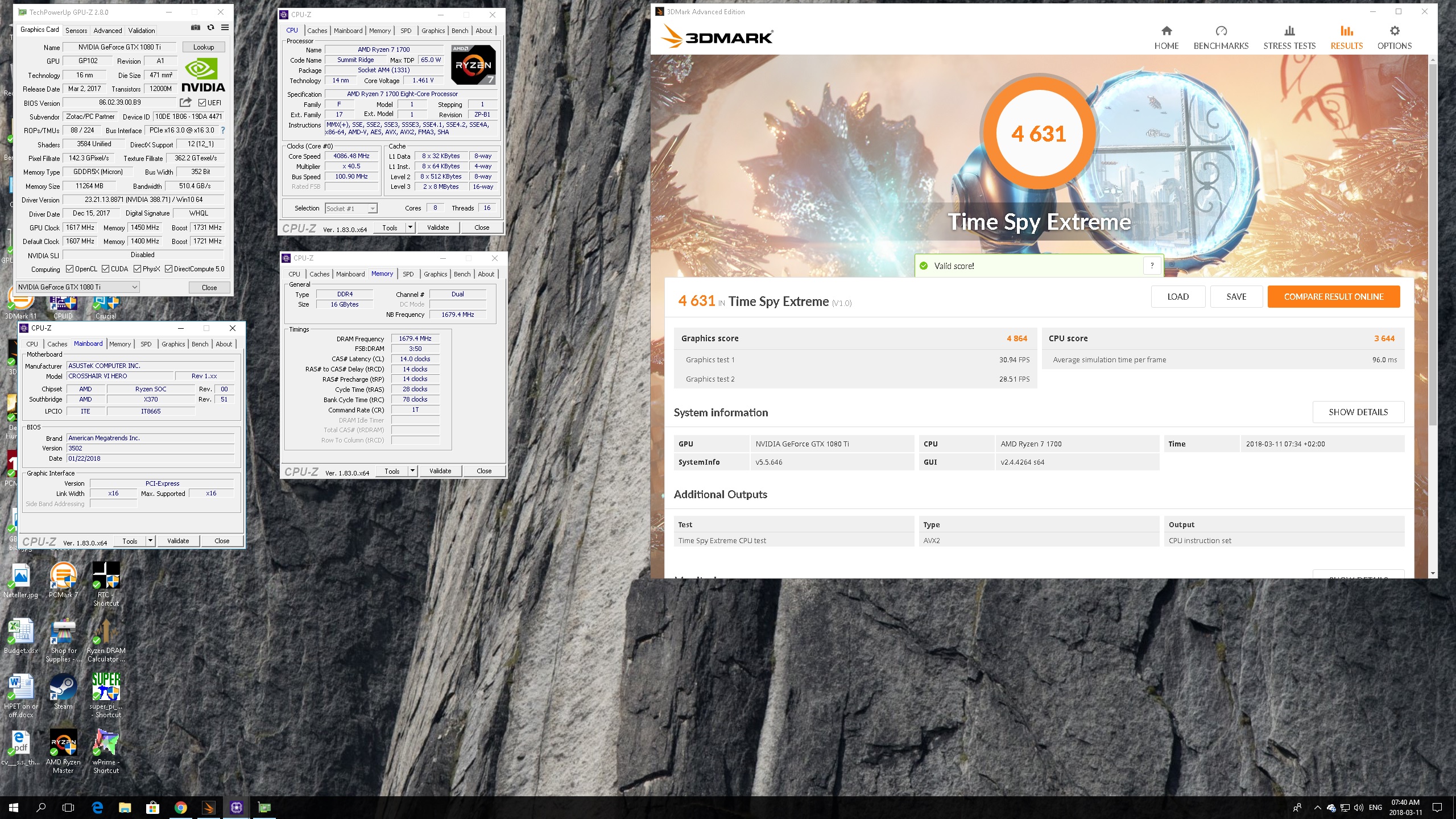Open the Tools dropdown arrow in CPU-Z CPU window
Viewport: 1456px width, 819px height.
click(x=410, y=227)
